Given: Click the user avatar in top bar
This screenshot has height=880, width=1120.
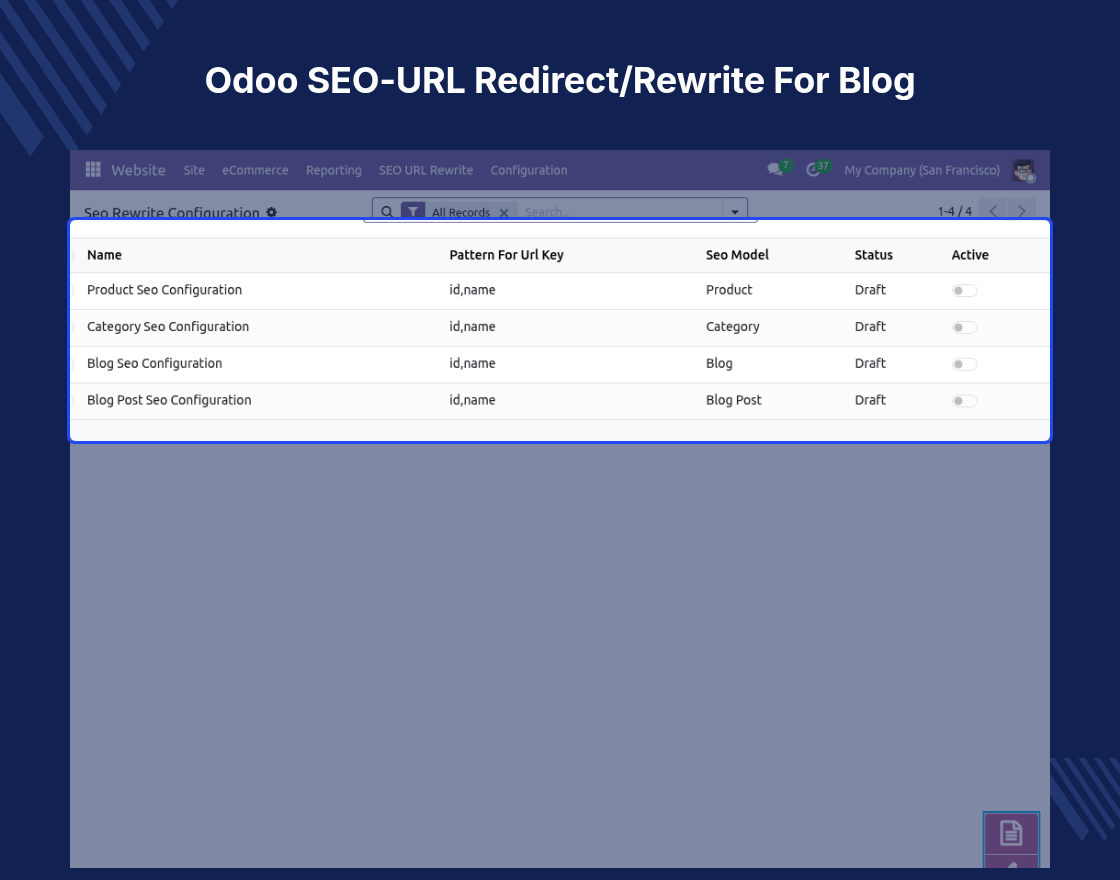Looking at the screenshot, I should pyautogui.click(x=1024, y=170).
